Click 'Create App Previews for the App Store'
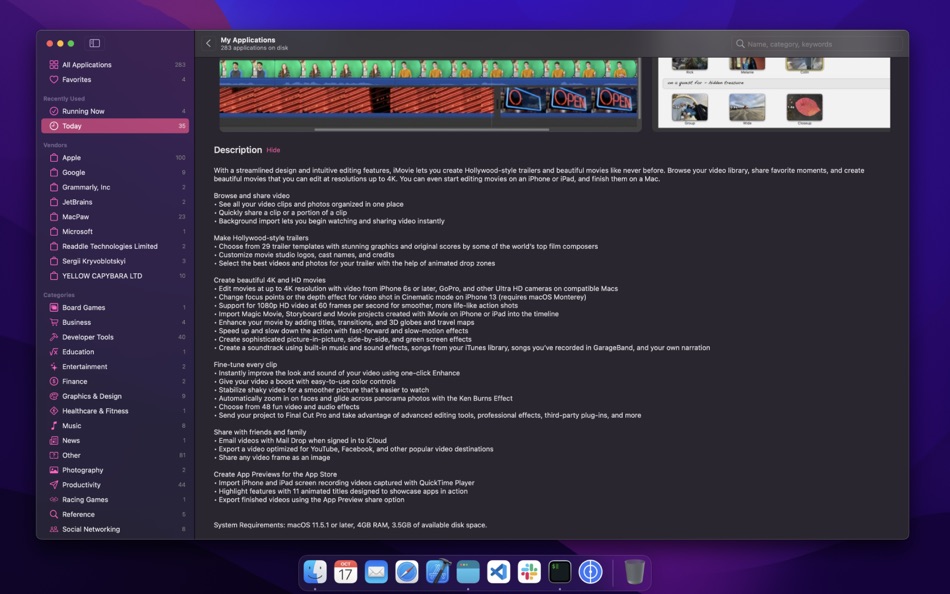The image size is (950, 594). pyautogui.click(x=275, y=474)
